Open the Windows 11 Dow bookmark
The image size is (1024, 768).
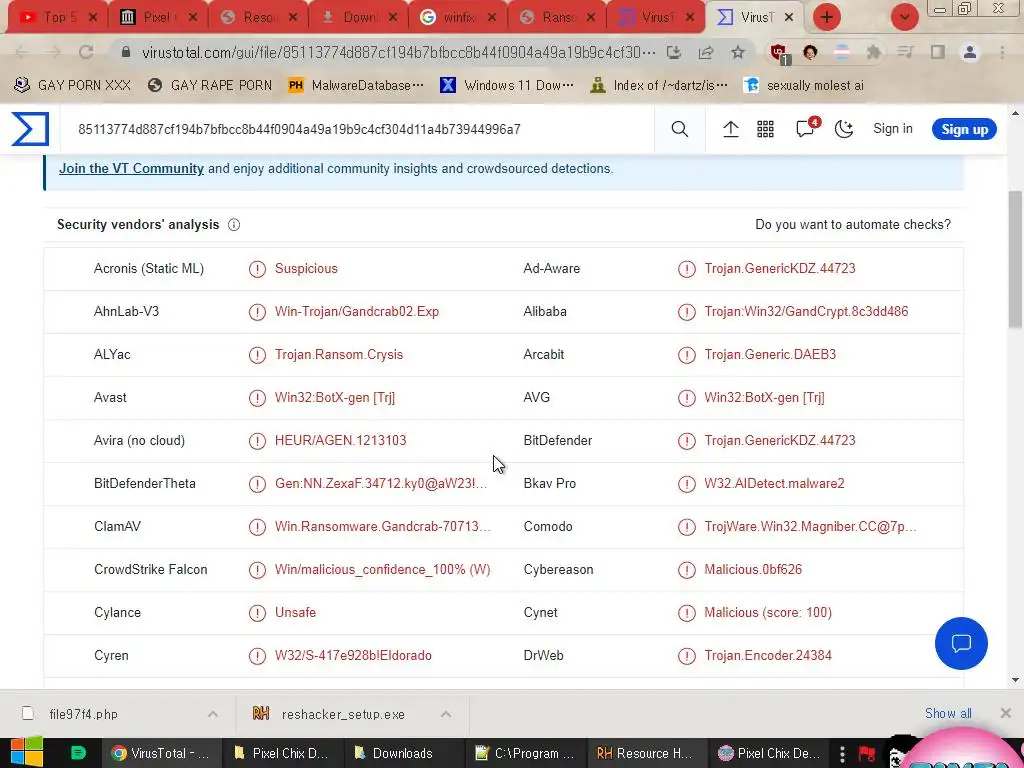pyautogui.click(x=507, y=85)
